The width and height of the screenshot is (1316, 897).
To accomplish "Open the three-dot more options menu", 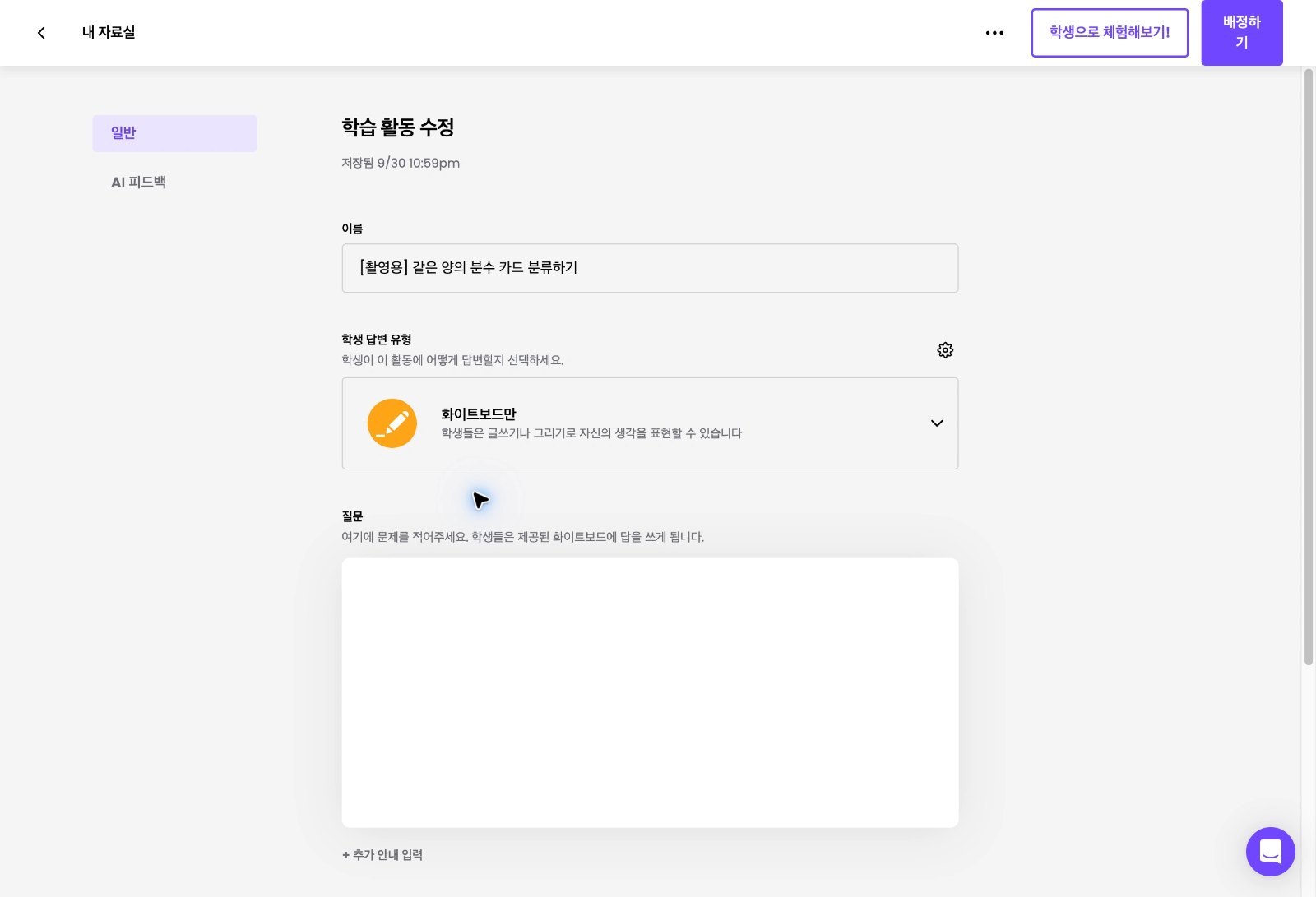I will [994, 33].
